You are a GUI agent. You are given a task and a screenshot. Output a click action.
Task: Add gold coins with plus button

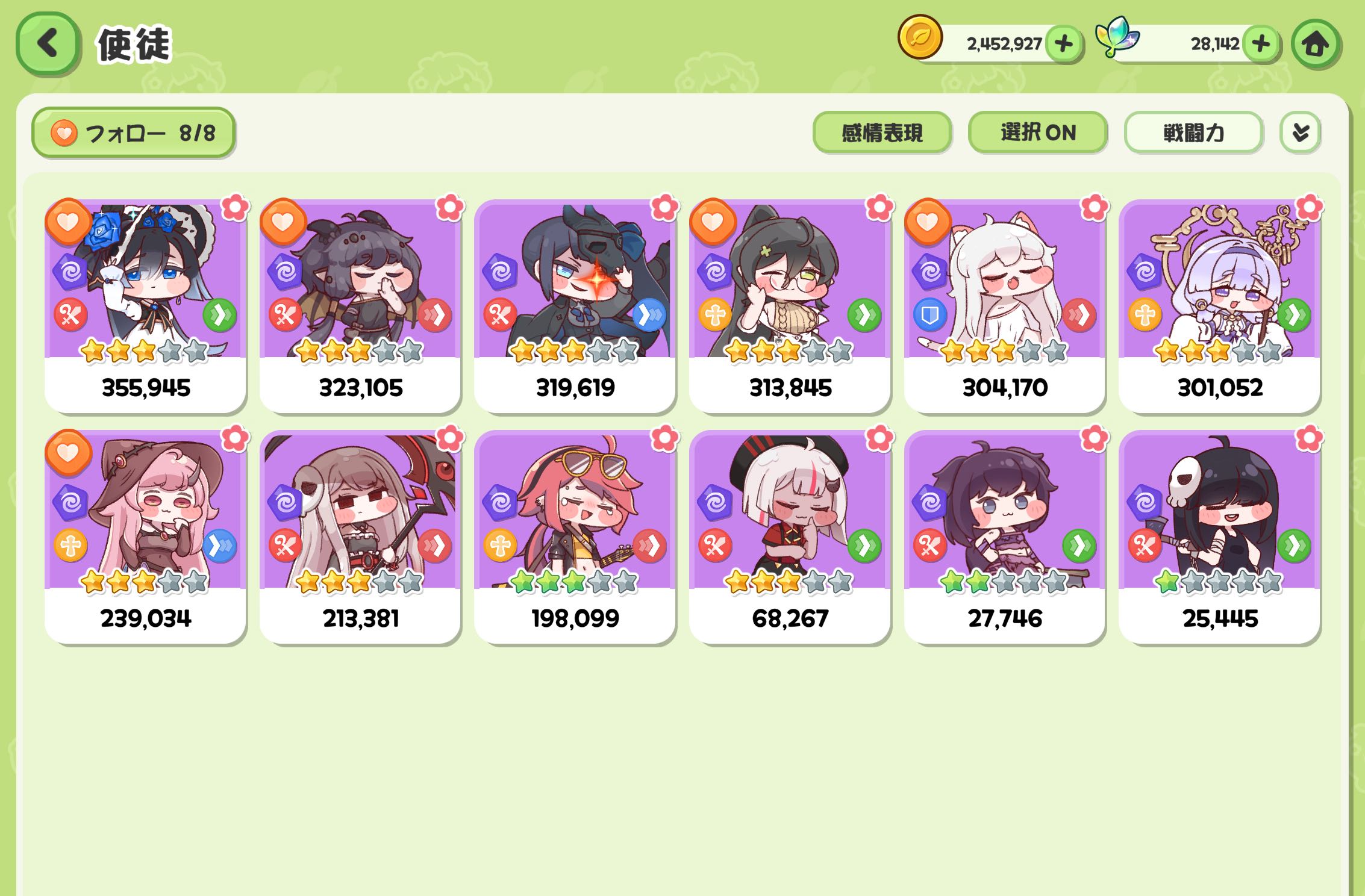1064,43
